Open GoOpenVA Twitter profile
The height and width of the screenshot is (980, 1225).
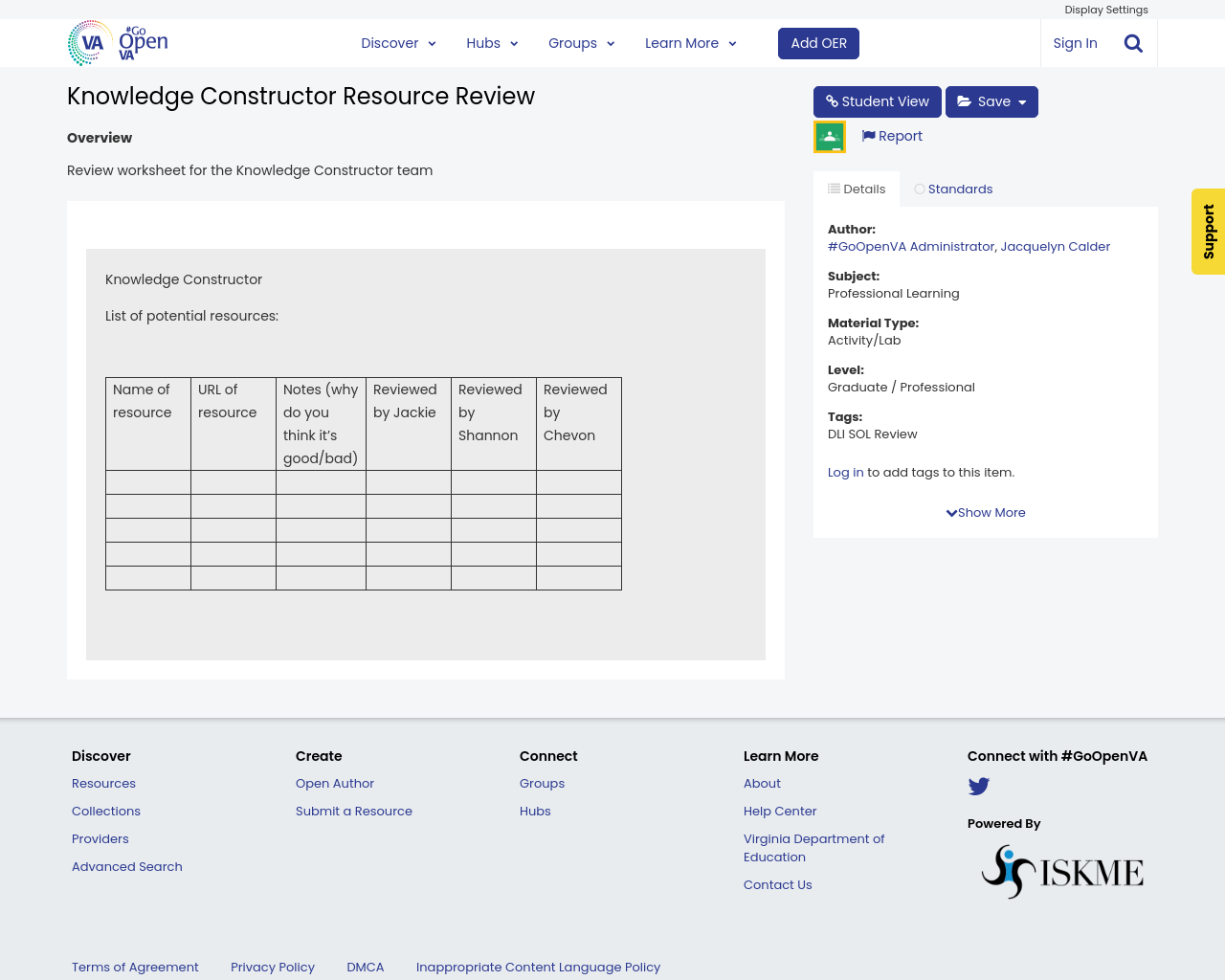coord(977,787)
